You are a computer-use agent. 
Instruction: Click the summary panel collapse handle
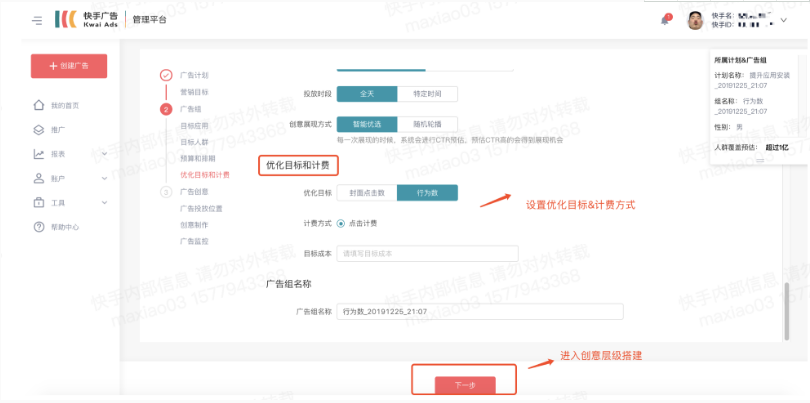coord(760,161)
